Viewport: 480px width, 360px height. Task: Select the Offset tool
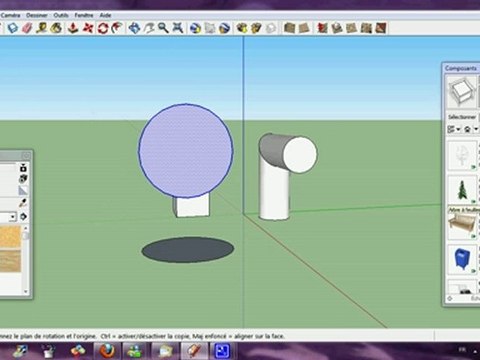coord(117,28)
